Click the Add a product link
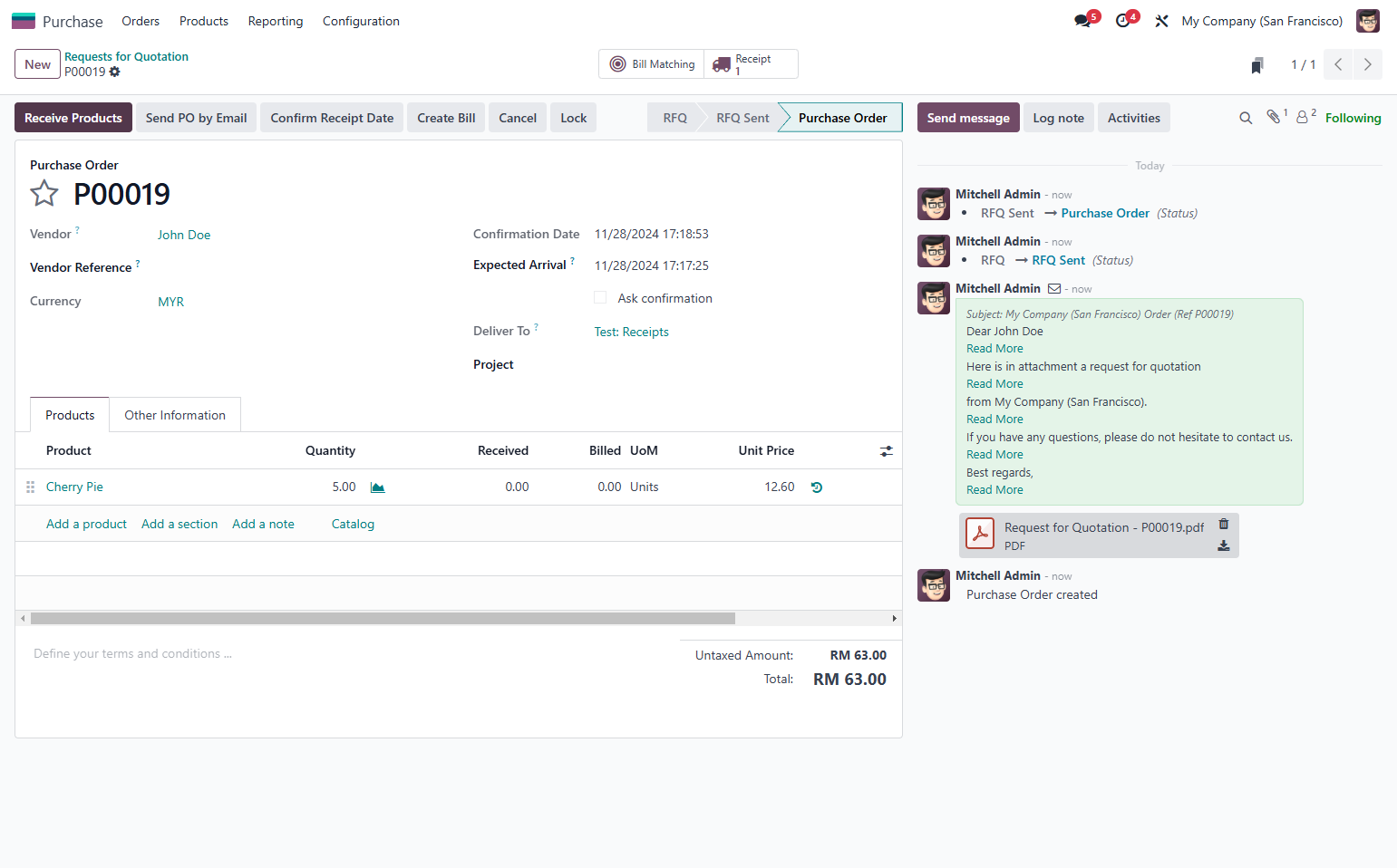Viewport: 1397px width, 868px height. click(x=86, y=524)
